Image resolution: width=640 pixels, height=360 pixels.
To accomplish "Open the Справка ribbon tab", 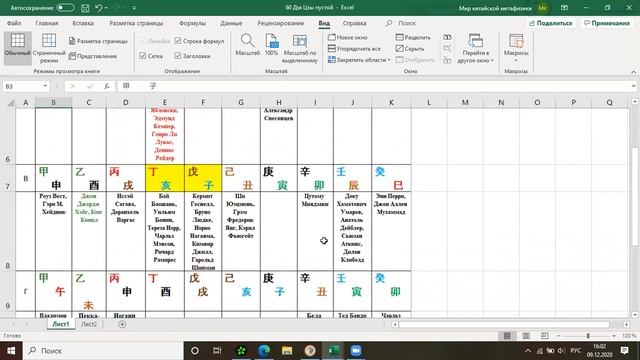I will pyautogui.click(x=354, y=23).
